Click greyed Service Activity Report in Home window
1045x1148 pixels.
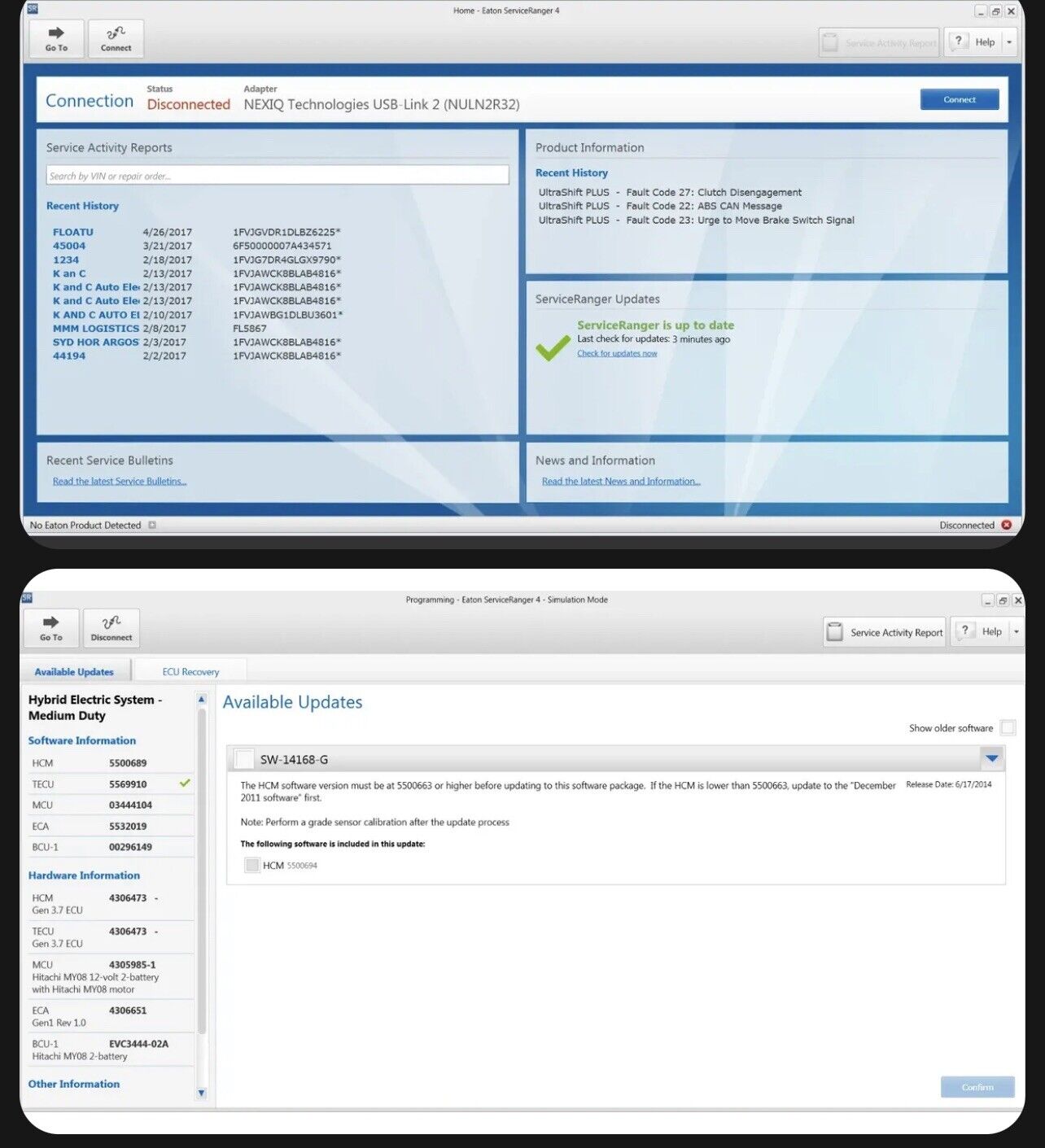point(879,42)
